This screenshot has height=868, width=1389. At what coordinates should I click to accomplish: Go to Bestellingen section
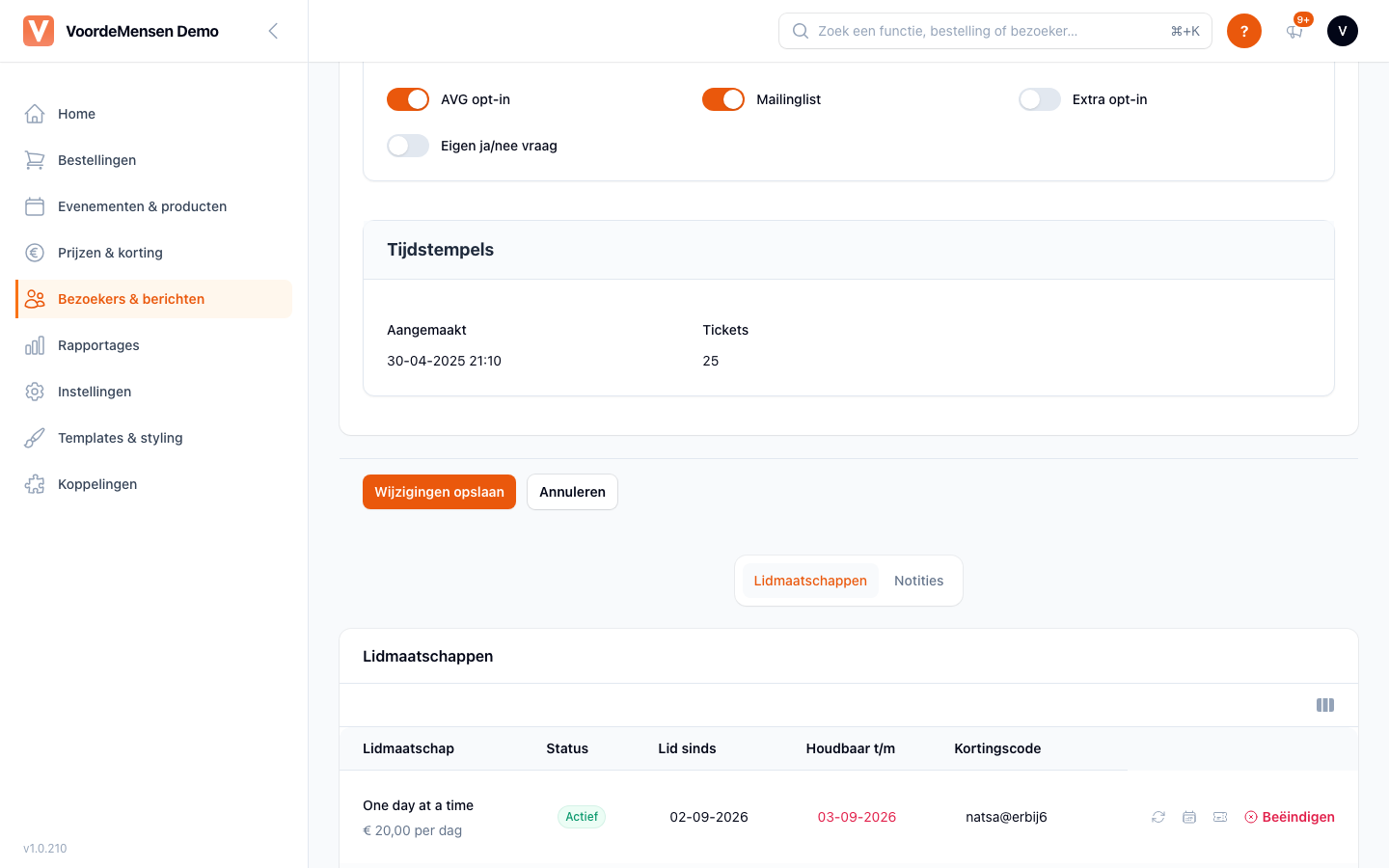click(154, 160)
